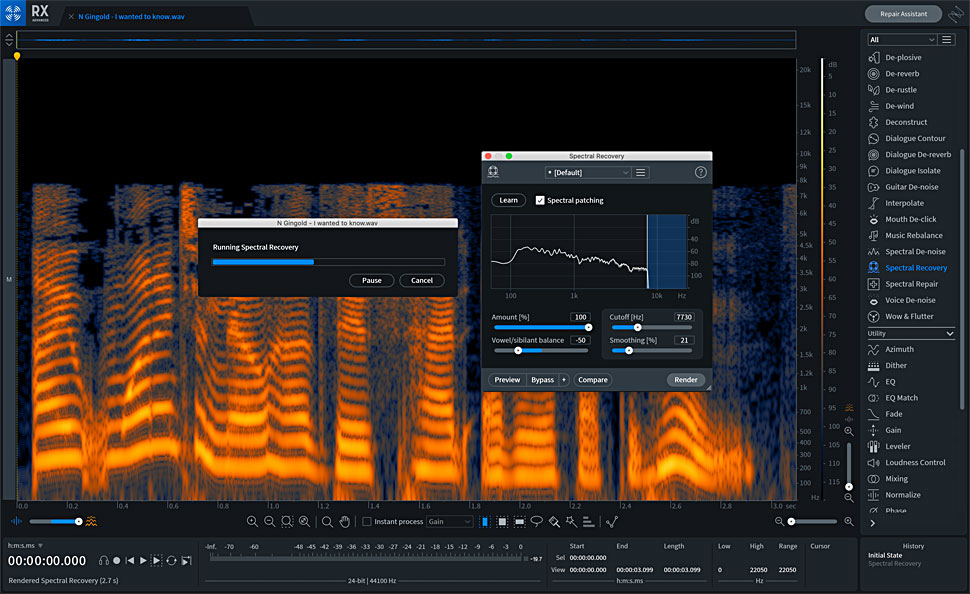This screenshot has height=594, width=970.
Task: Switch to N Gingold - I wanted to know.wav tab
Action: point(131,17)
